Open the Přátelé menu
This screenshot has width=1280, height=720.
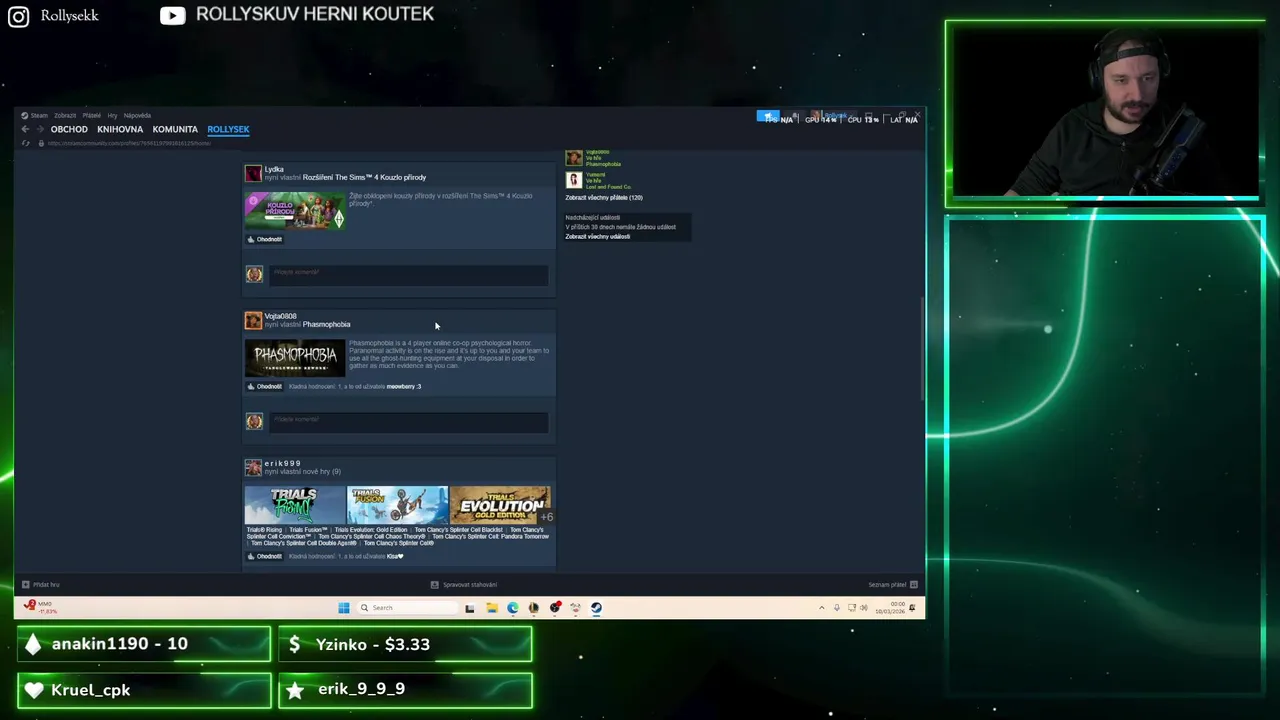pyautogui.click(x=92, y=116)
